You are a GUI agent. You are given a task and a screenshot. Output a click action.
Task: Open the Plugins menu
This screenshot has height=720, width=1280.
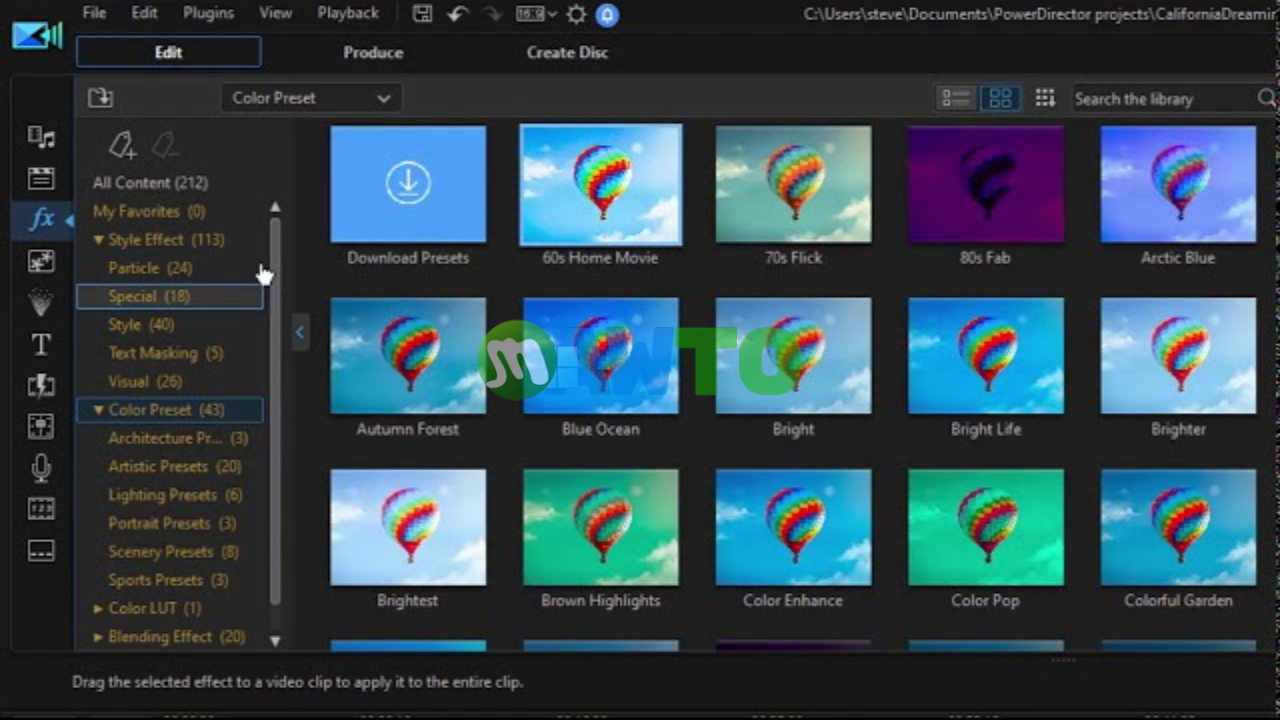click(208, 13)
